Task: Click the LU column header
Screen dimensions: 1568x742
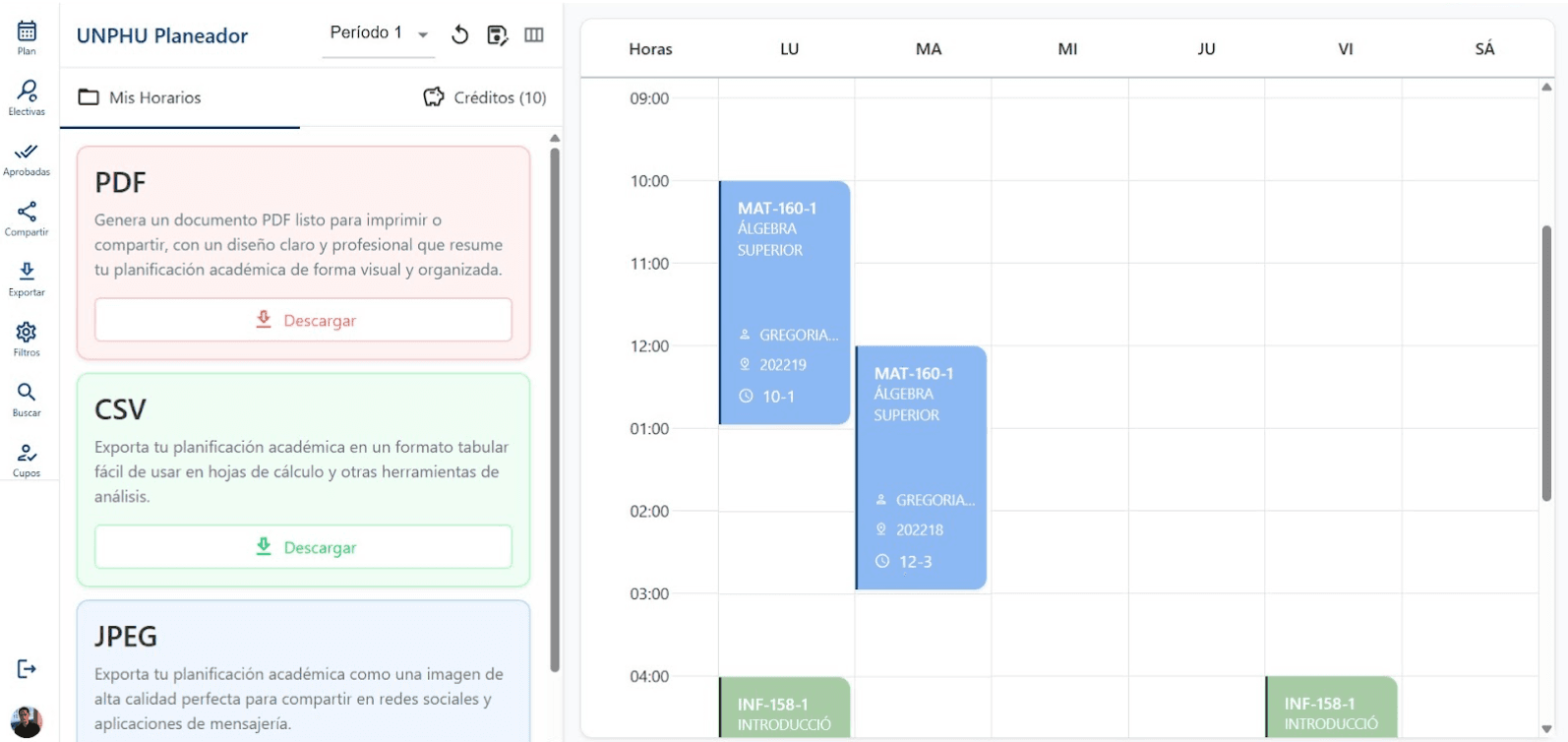Action: tap(789, 49)
